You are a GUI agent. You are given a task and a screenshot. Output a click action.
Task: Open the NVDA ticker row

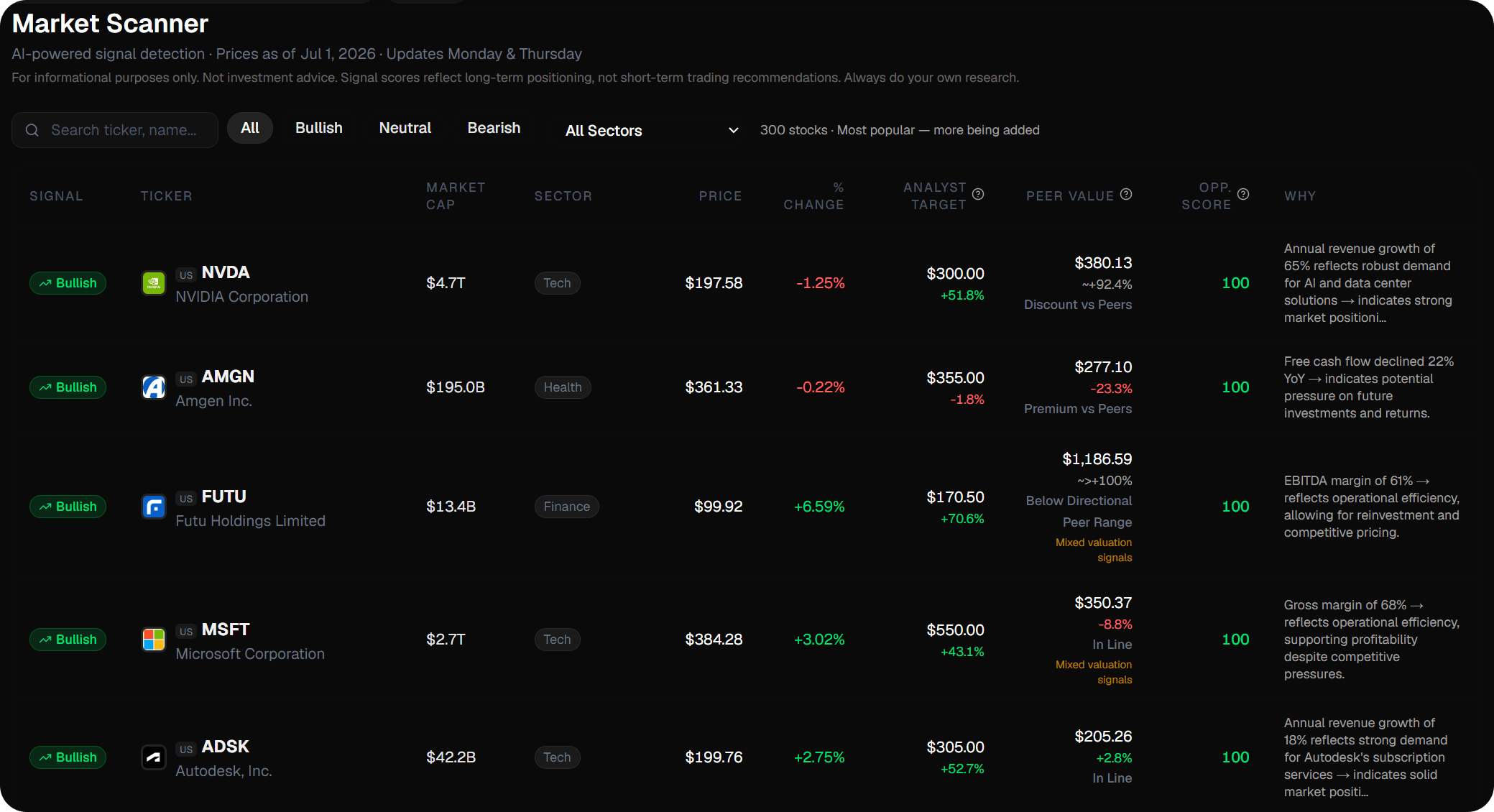(x=747, y=283)
